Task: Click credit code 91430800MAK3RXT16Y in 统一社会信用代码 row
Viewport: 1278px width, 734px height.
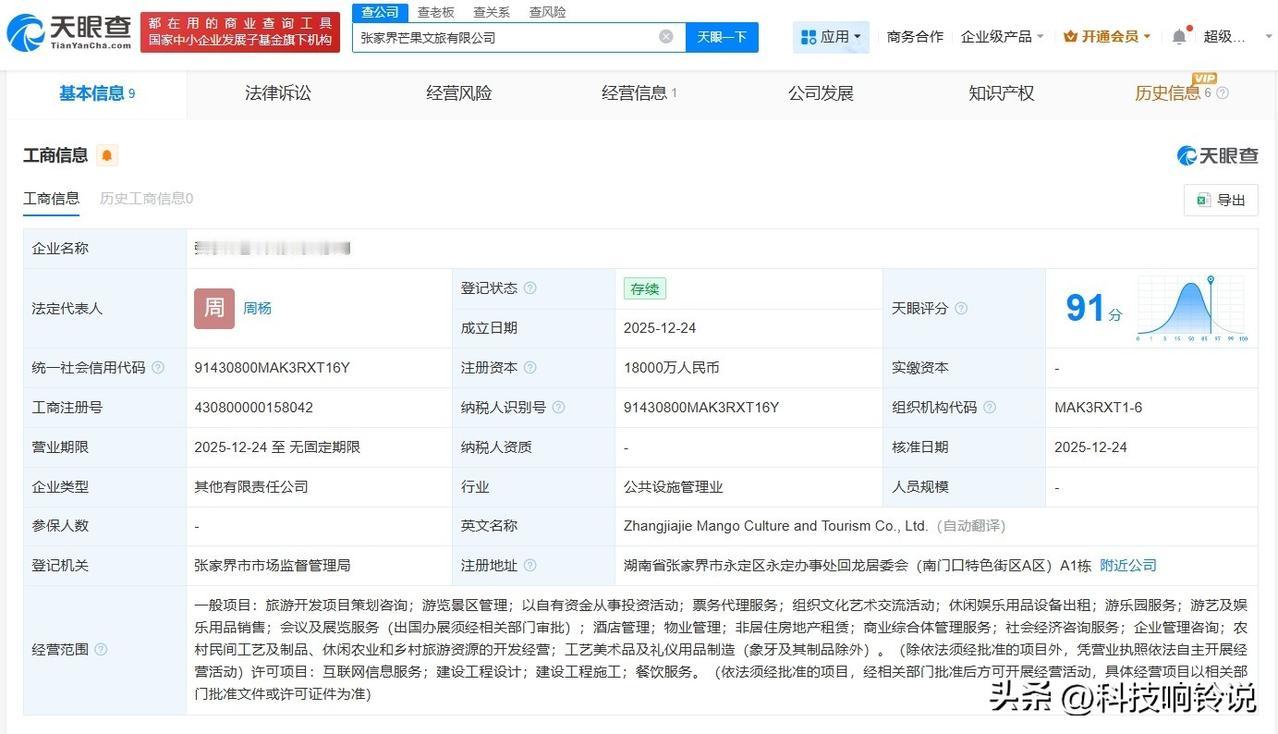Action: point(272,368)
